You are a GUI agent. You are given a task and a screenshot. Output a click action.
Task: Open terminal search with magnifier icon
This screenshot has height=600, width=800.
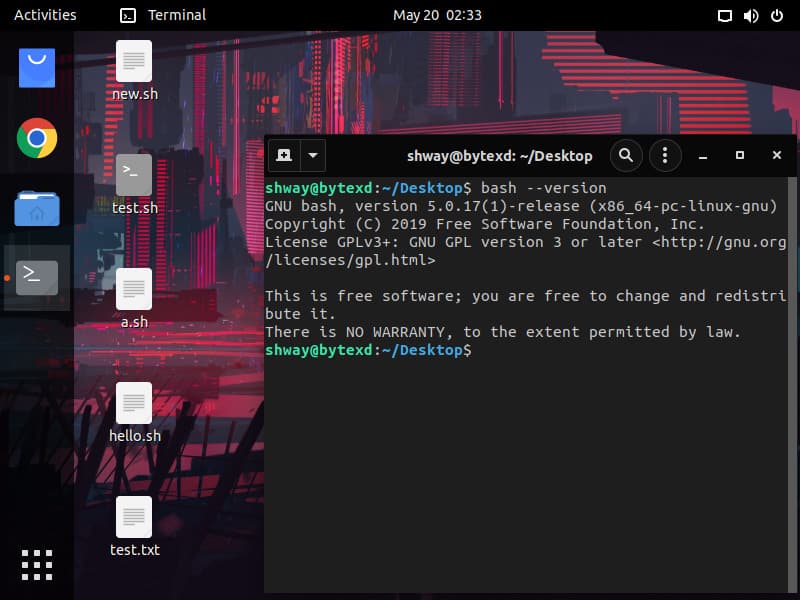[x=626, y=155]
